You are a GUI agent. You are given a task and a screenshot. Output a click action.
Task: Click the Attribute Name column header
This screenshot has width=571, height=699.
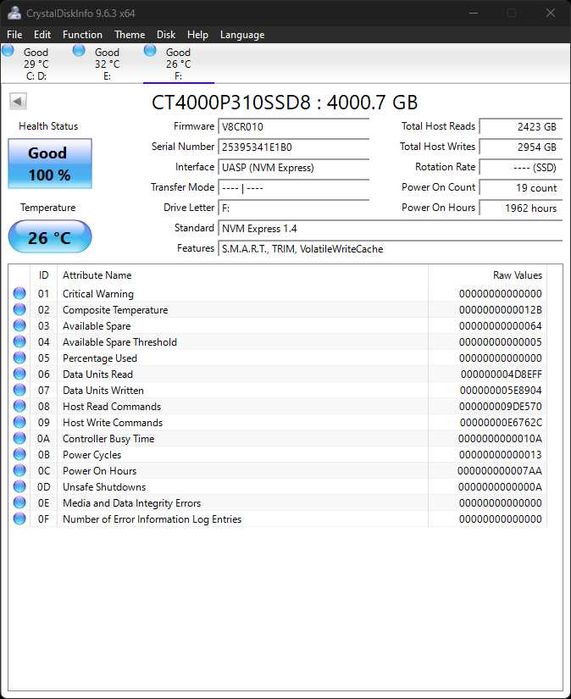click(243, 275)
